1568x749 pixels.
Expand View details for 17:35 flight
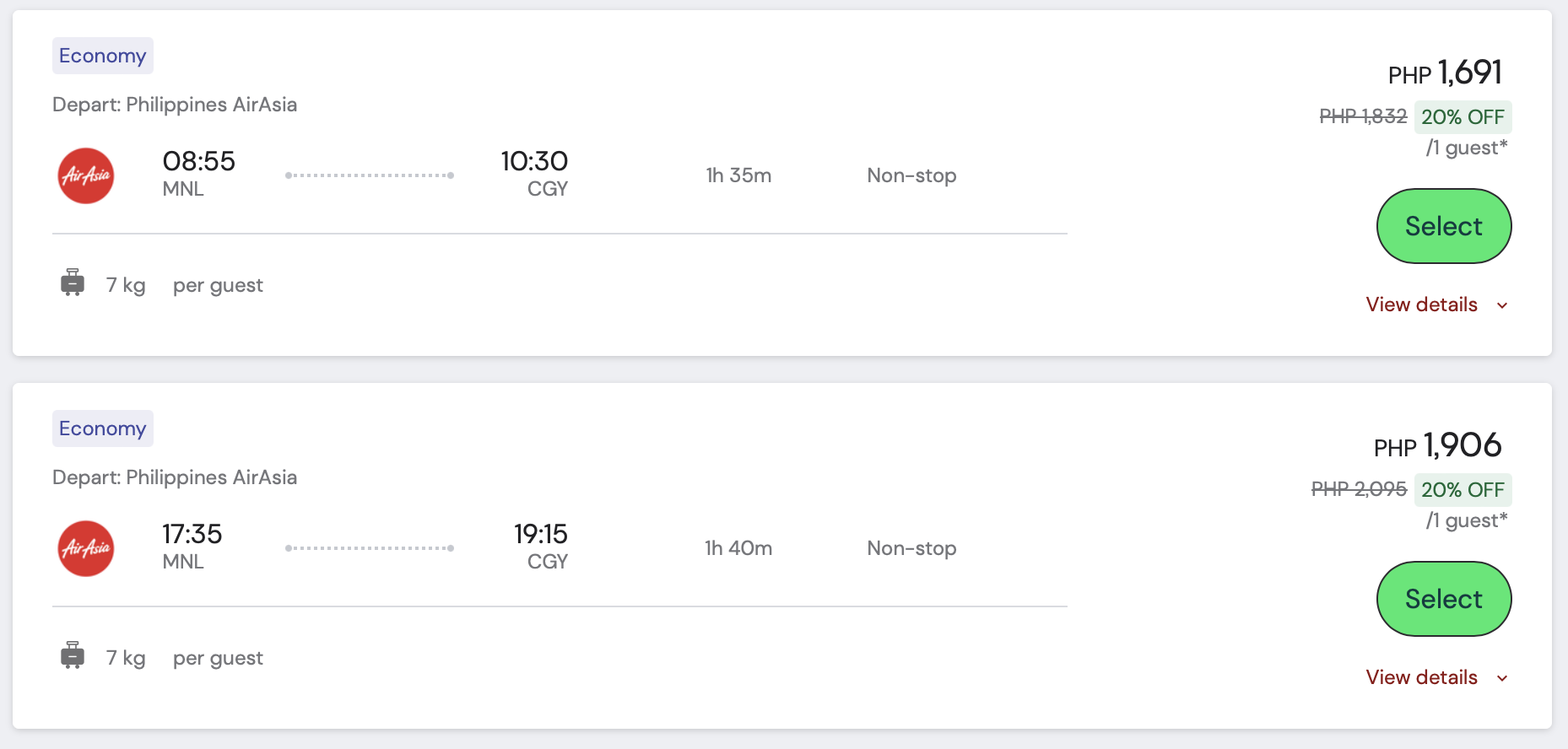1422,677
